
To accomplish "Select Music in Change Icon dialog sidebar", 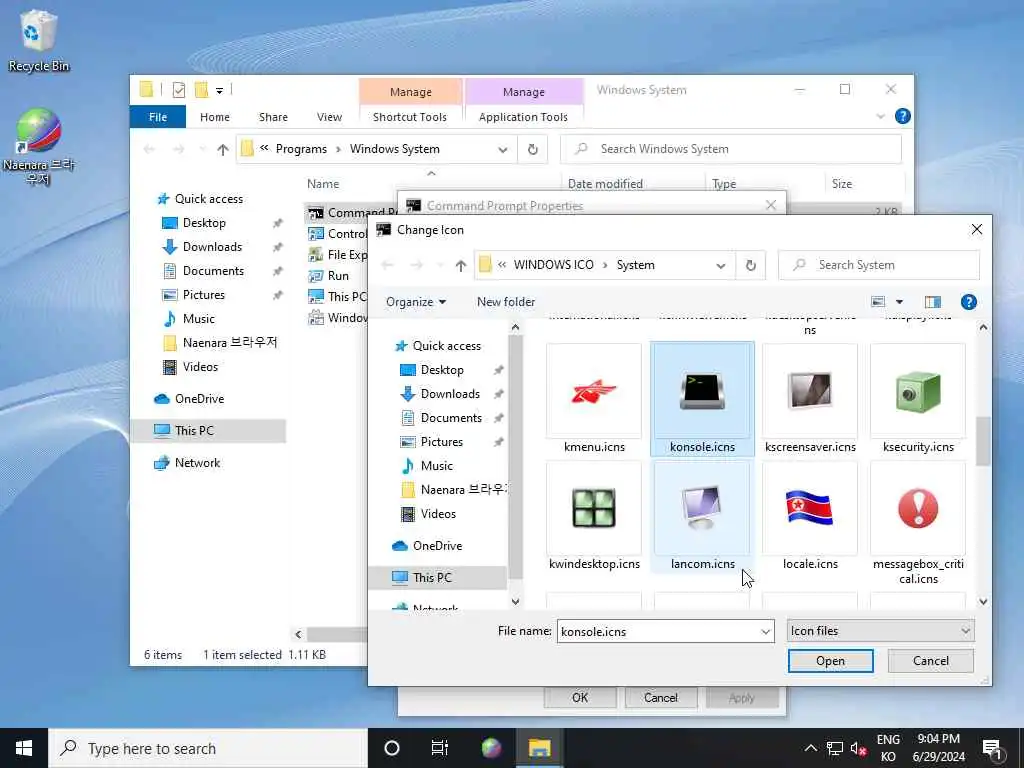I will (436, 466).
